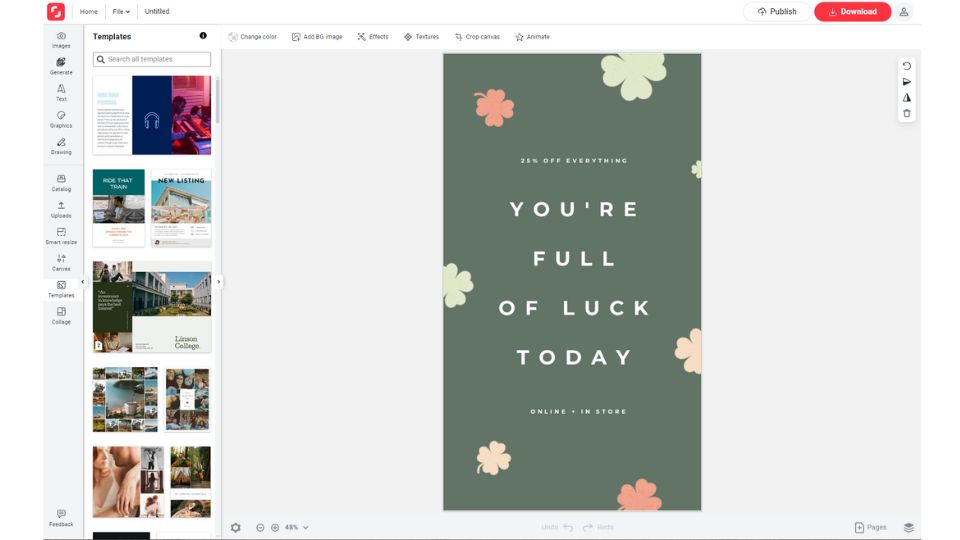960x540 pixels.
Task: Click the Publish button
Action: point(777,12)
